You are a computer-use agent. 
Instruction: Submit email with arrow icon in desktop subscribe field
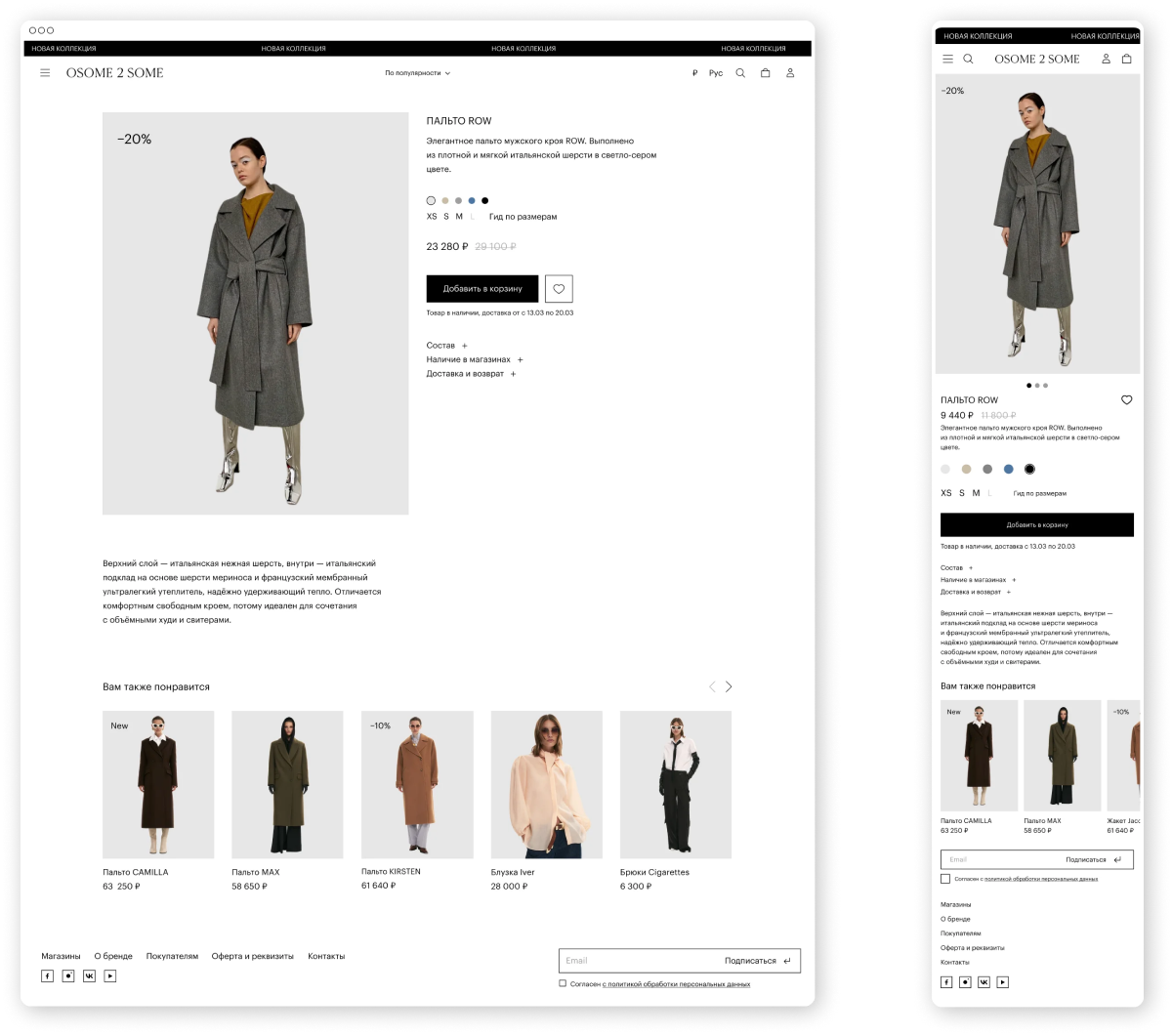[786, 961]
